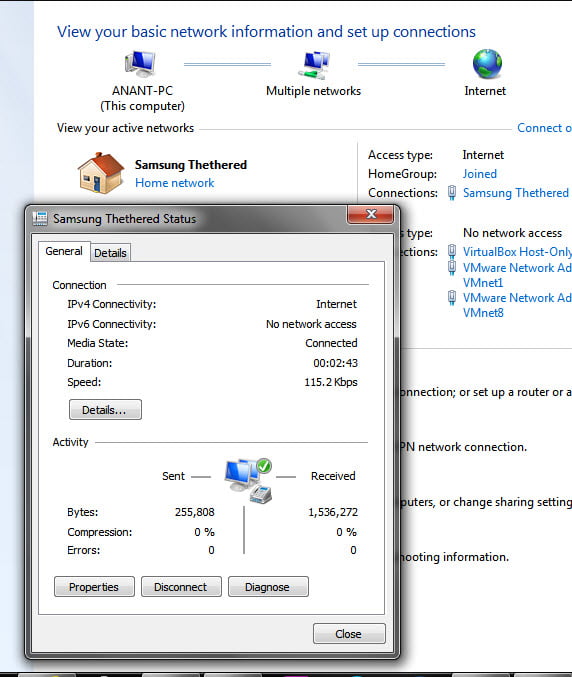
Task: Click the red X to close status dialog
Action: click(371, 214)
